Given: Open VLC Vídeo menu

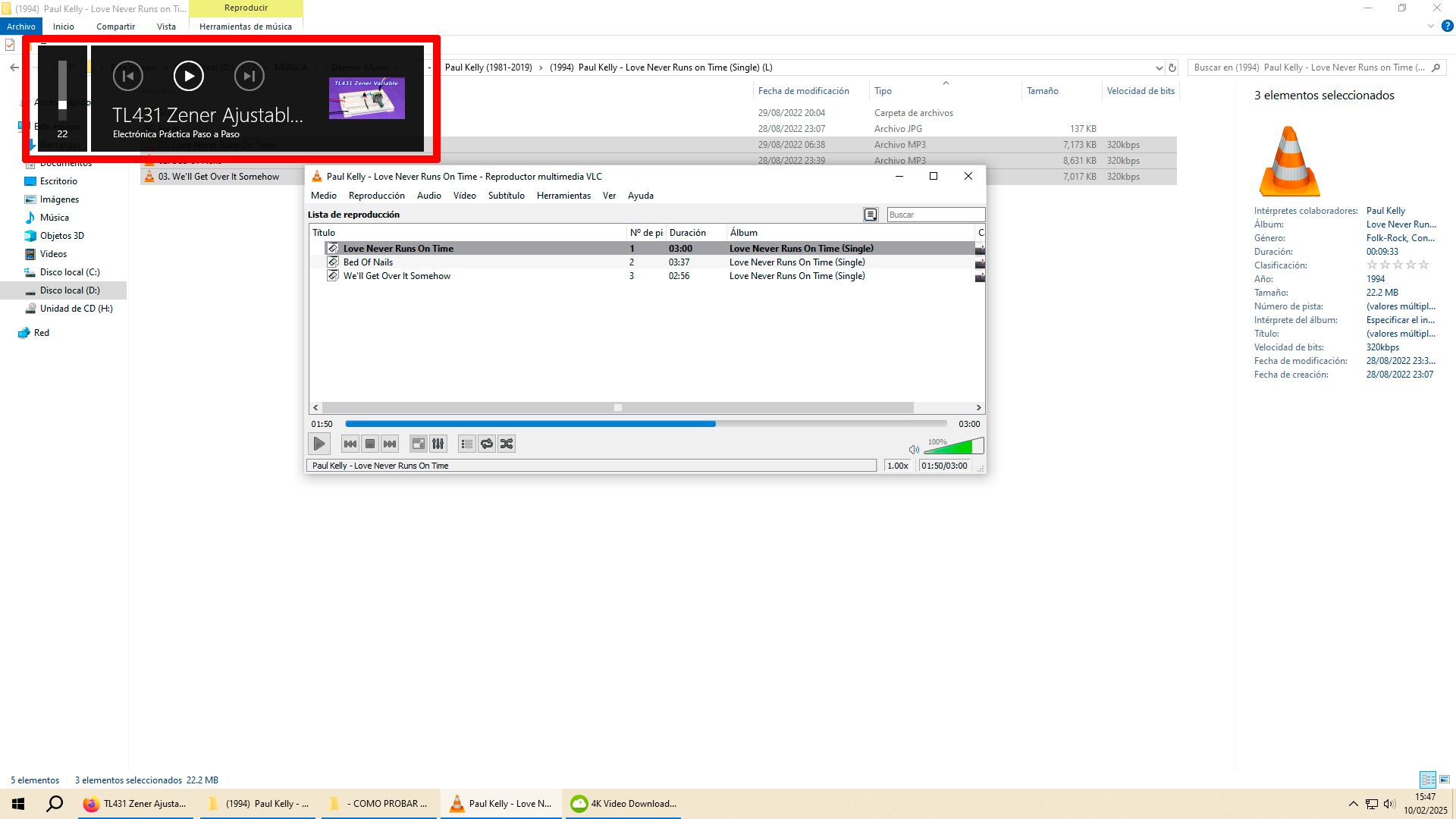Looking at the screenshot, I should [x=465, y=196].
